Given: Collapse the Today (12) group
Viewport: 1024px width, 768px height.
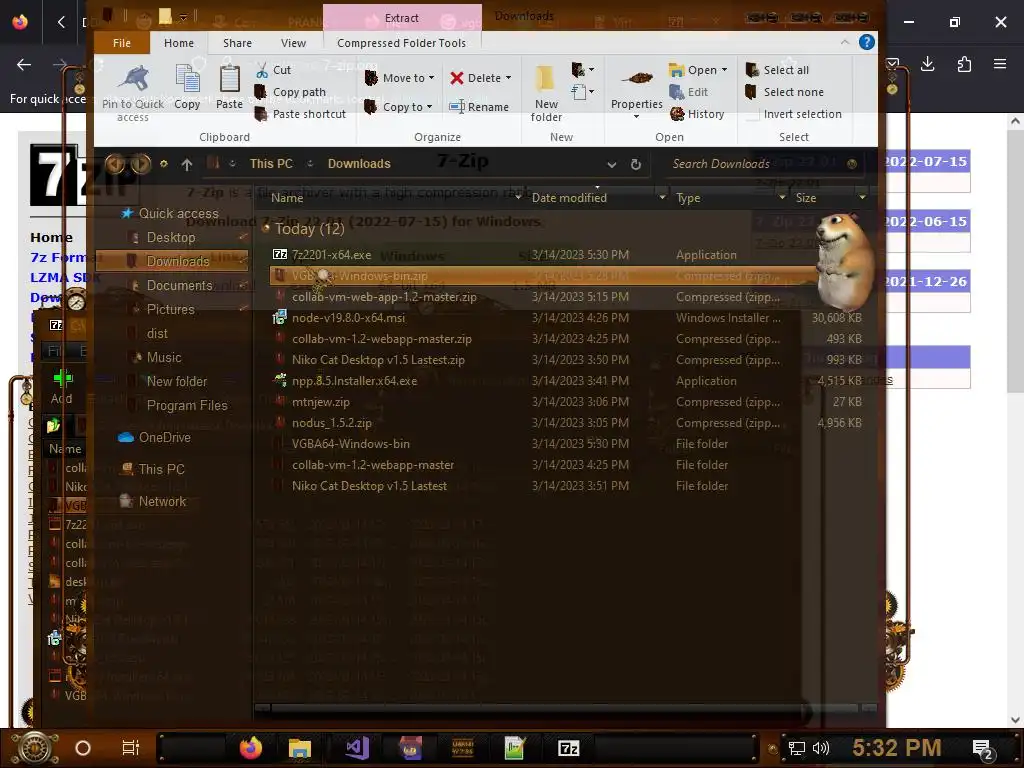Looking at the screenshot, I should point(266,229).
